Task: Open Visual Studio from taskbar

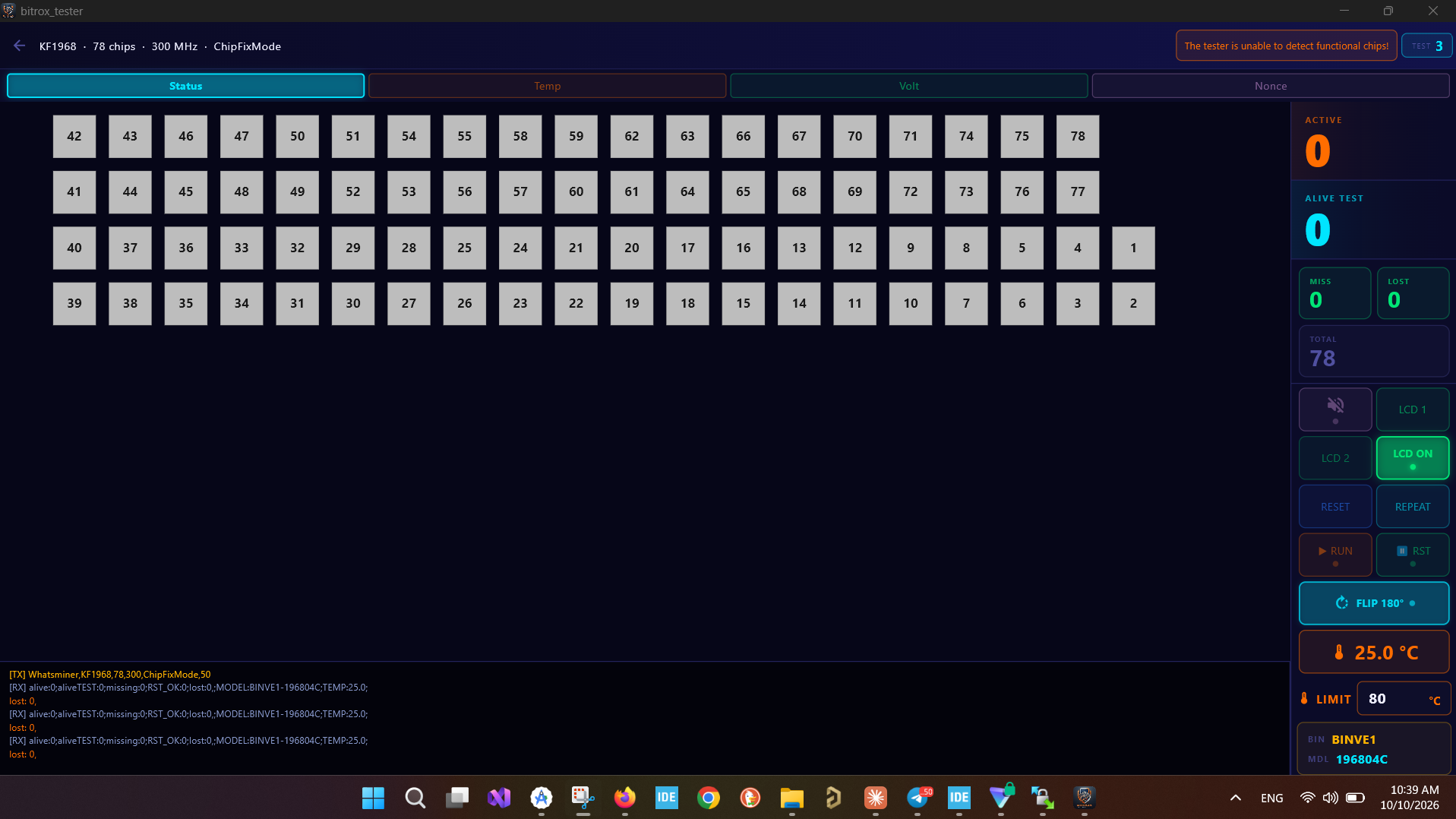Action: coord(499,798)
